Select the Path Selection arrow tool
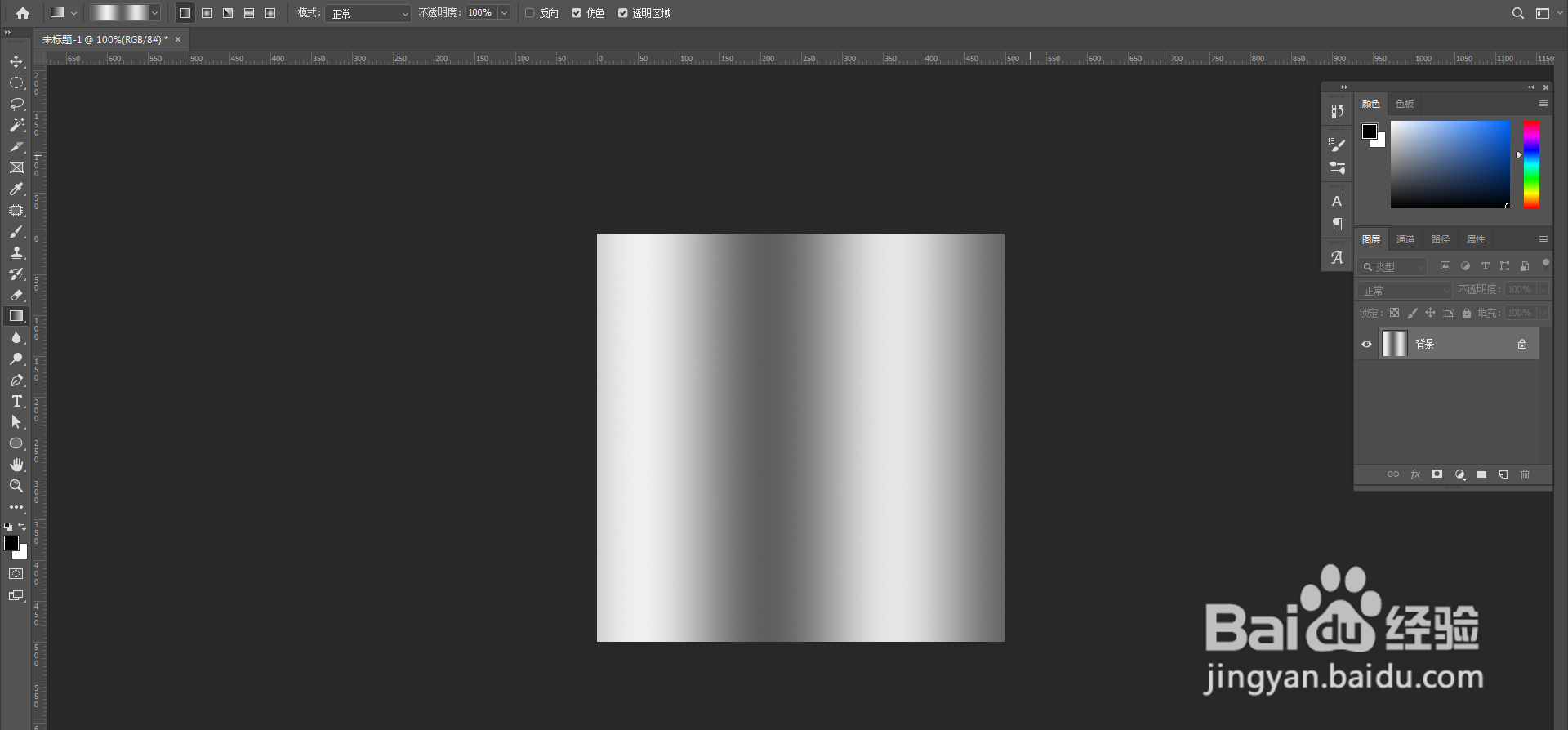1568x730 pixels. (x=16, y=422)
